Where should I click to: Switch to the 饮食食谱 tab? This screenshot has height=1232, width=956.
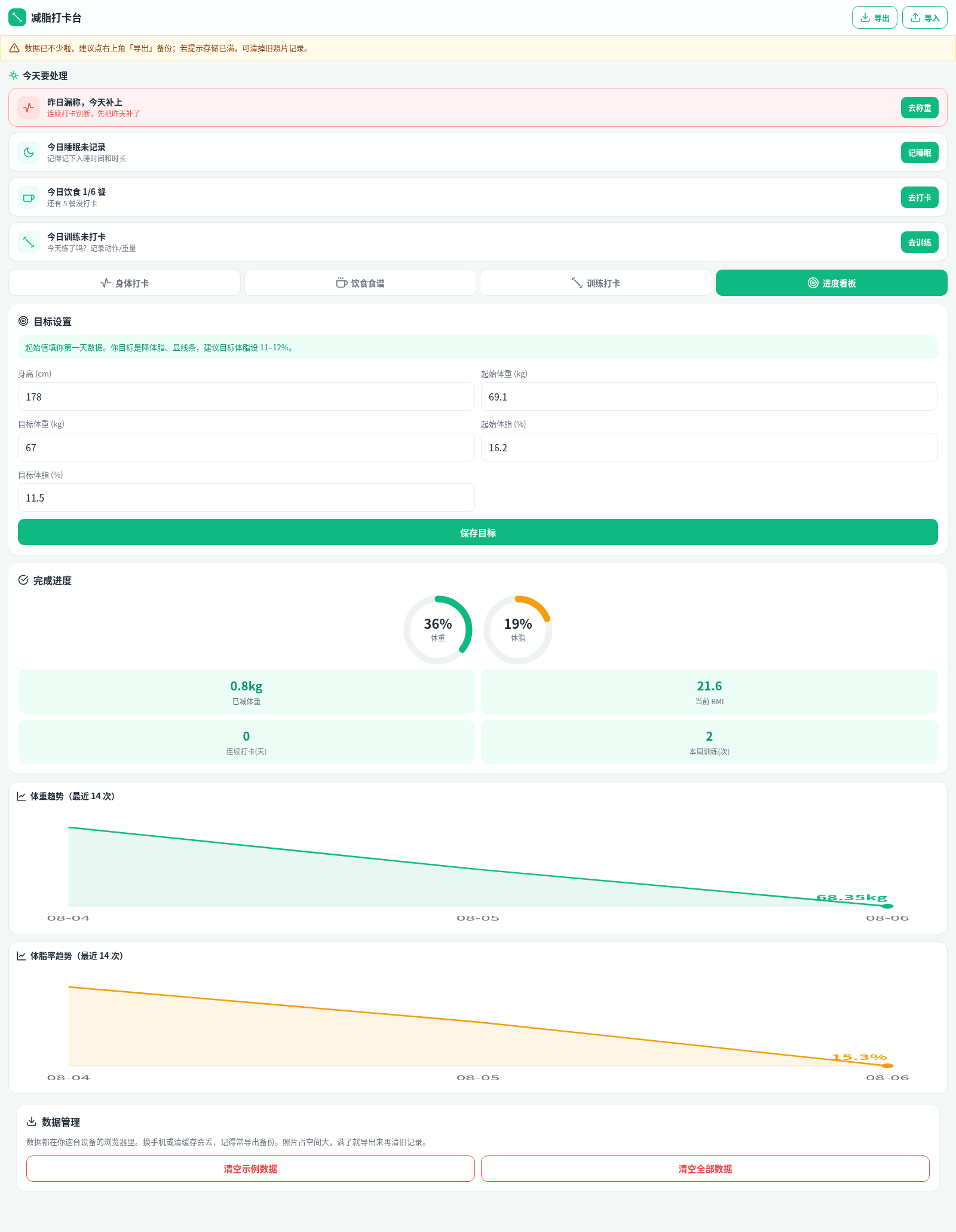tap(360, 283)
